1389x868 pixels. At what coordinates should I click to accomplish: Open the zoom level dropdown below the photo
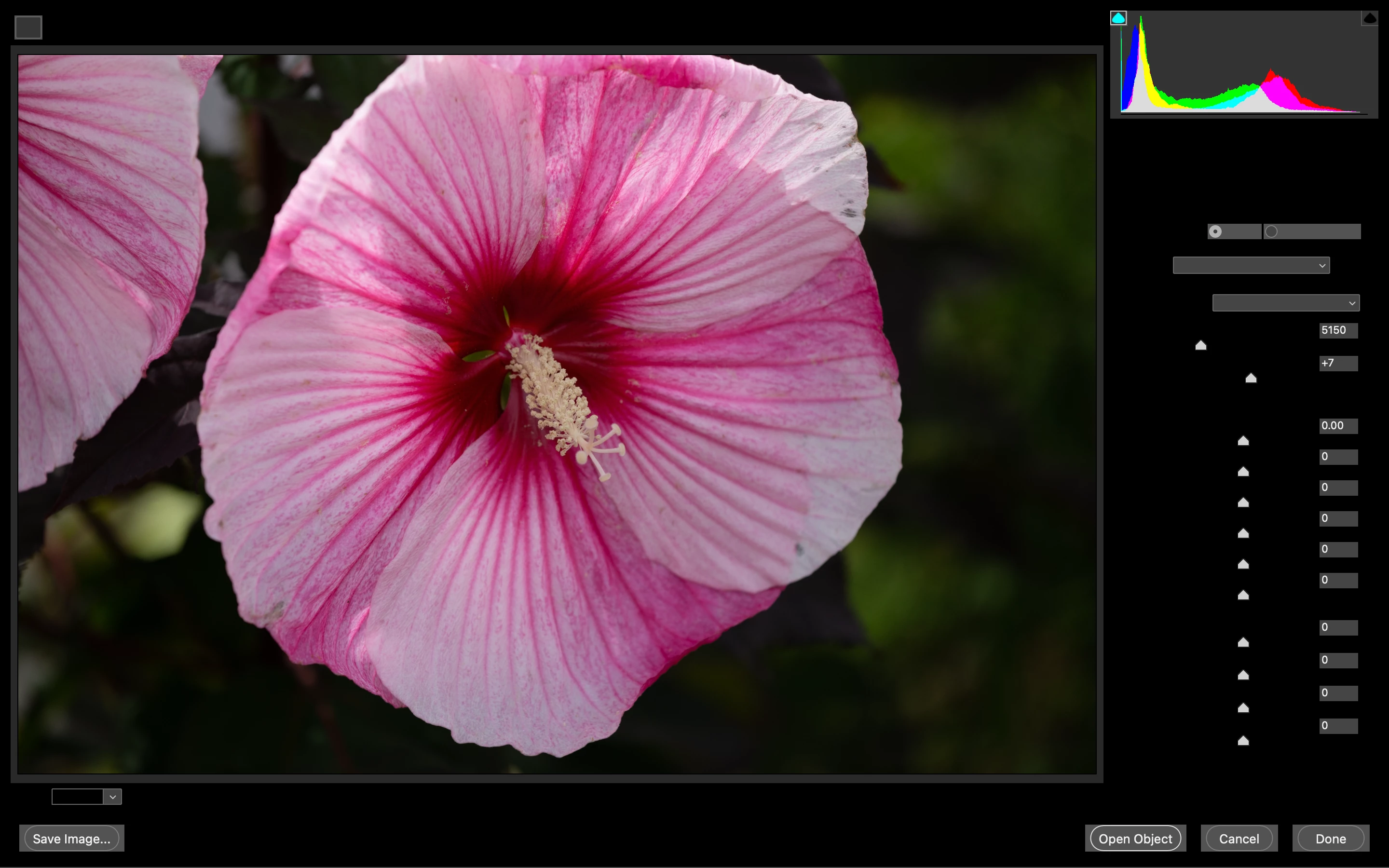[112, 797]
